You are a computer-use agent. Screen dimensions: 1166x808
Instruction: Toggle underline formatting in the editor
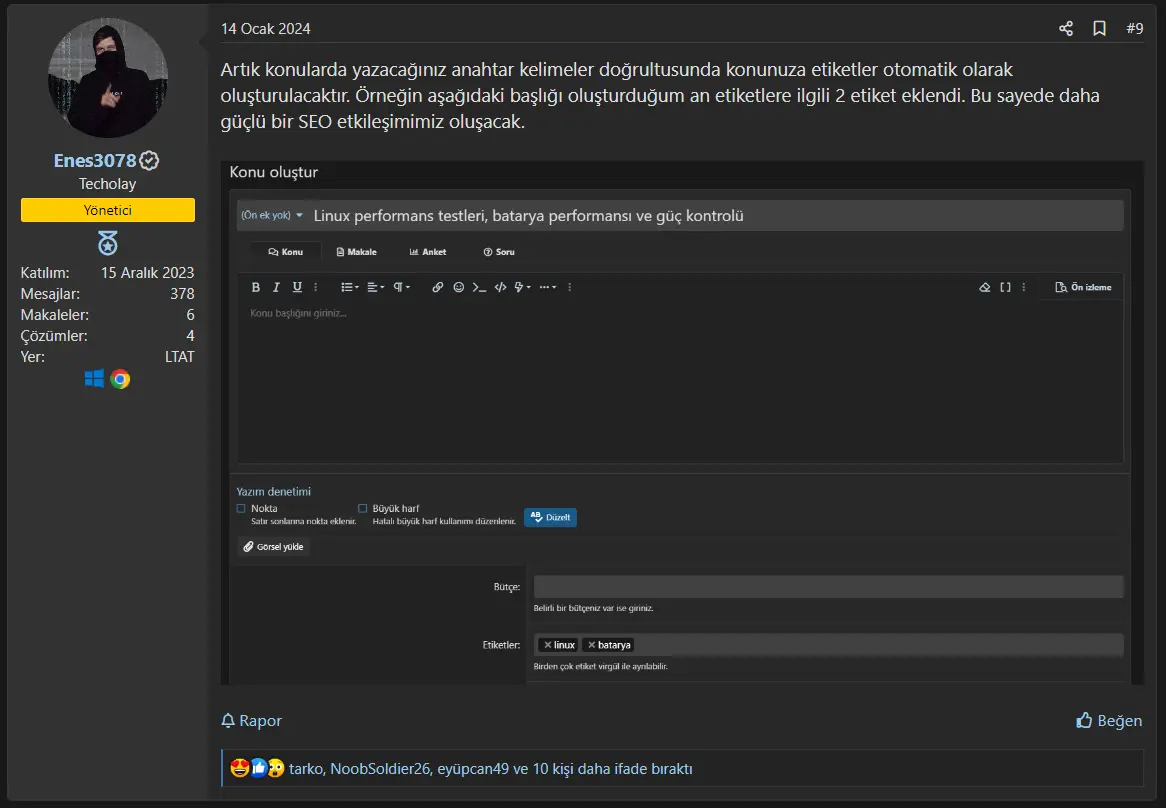click(297, 287)
